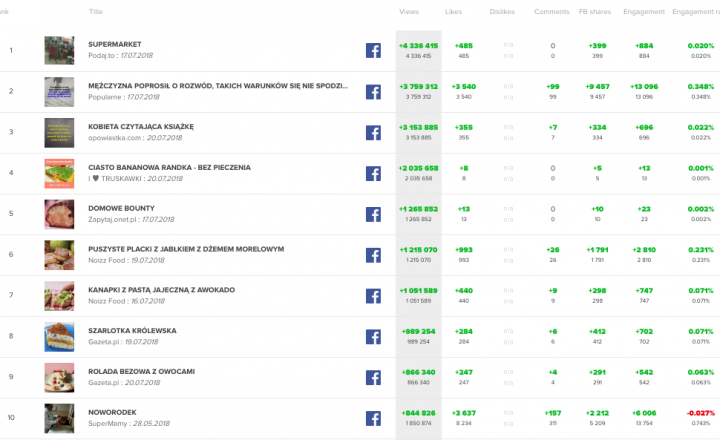Click the Title column header
This screenshot has height=440, width=720.
[x=96, y=12]
